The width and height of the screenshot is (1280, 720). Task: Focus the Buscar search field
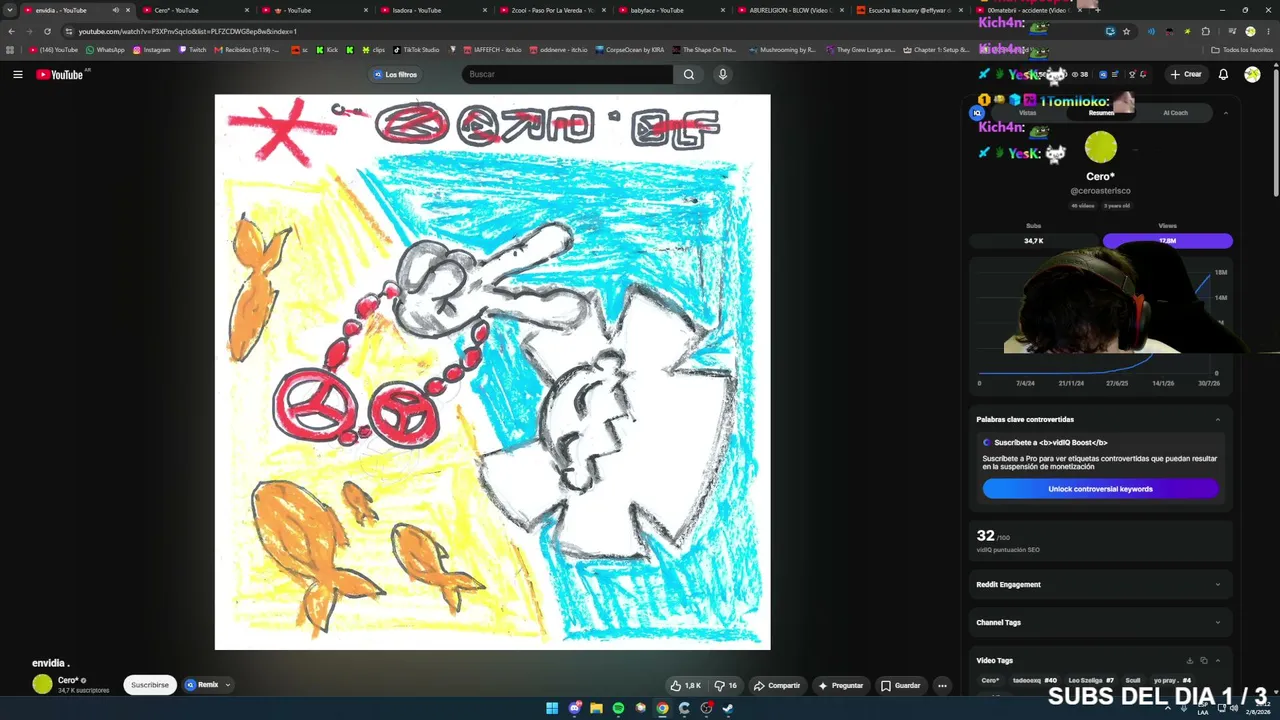point(568,74)
